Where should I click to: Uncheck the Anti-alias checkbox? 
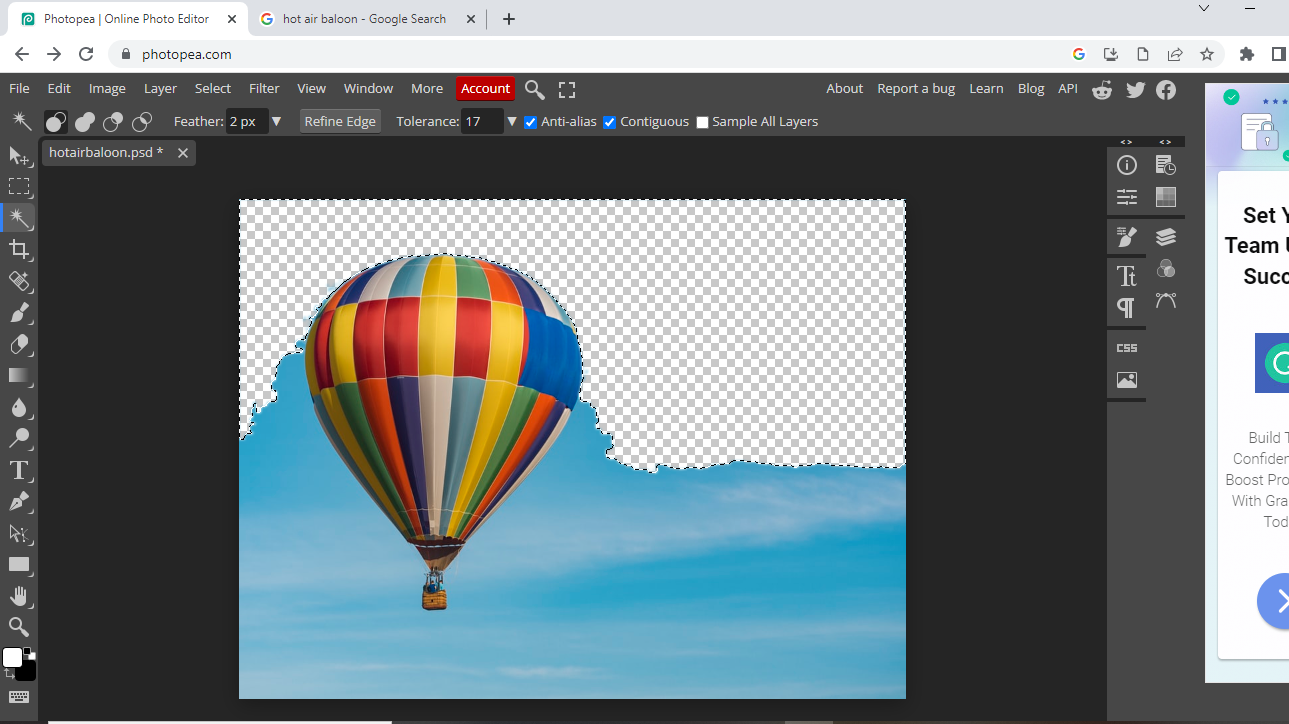point(531,122)
